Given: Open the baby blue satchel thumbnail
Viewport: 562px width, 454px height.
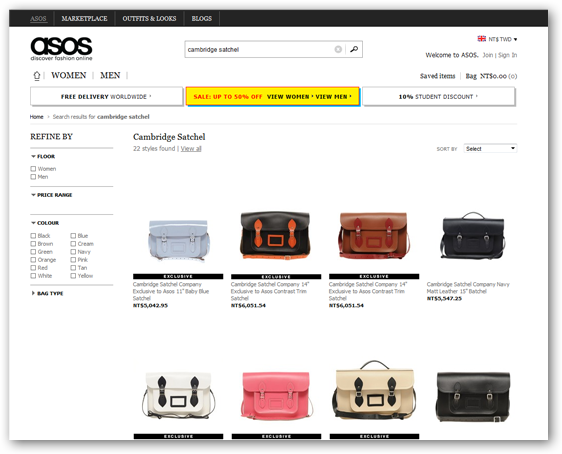Looking at the screenshot, I should click(178, 241).
